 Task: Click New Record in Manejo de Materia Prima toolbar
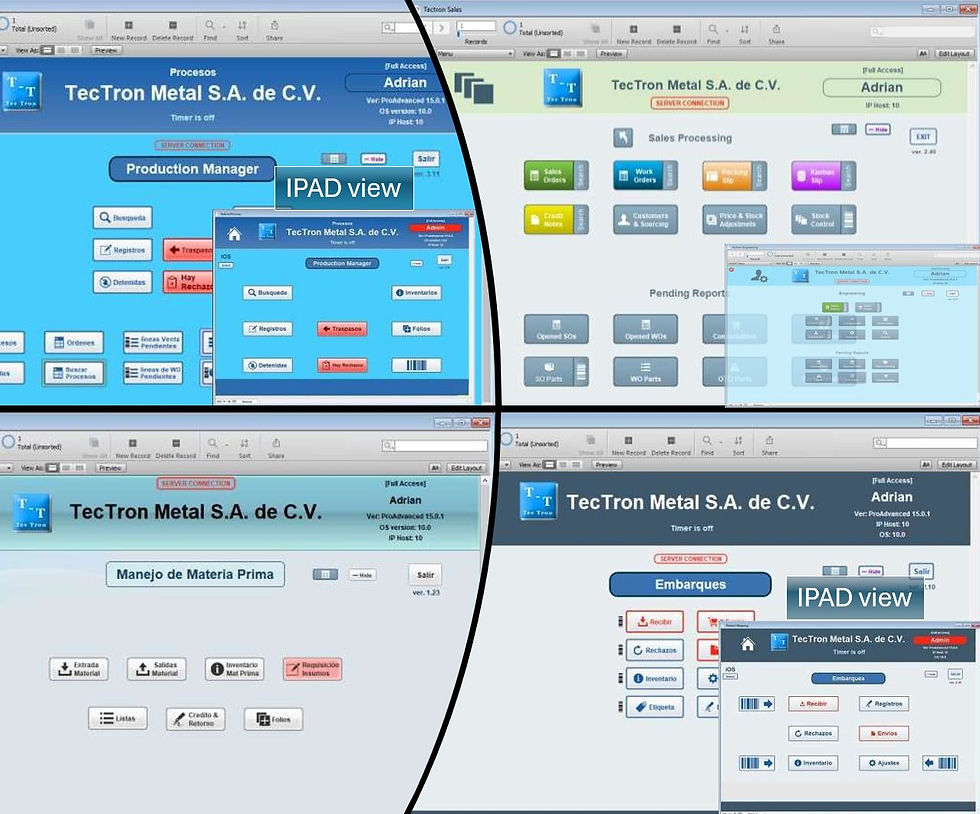(x=132, y=448)
